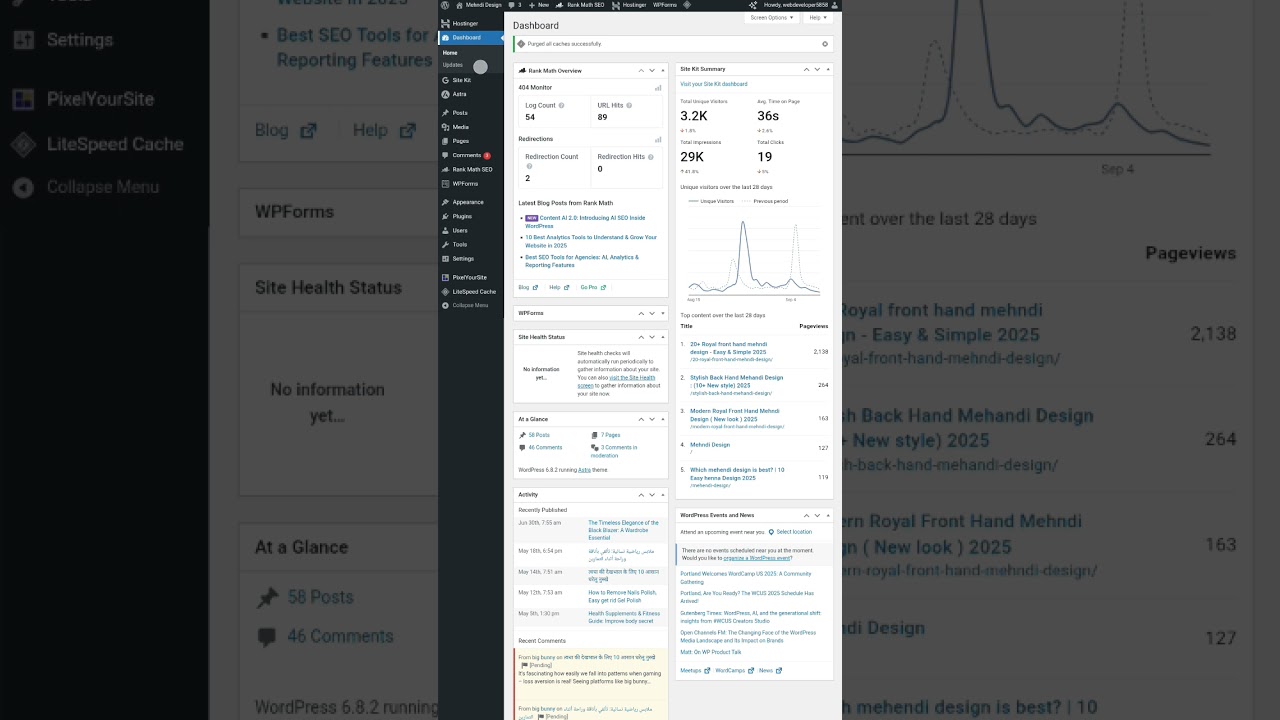Viewport: 1280px width, 720px height.
Task: Open LiteSpeed Cache in sidebar
Action: [x=471, y=291]
